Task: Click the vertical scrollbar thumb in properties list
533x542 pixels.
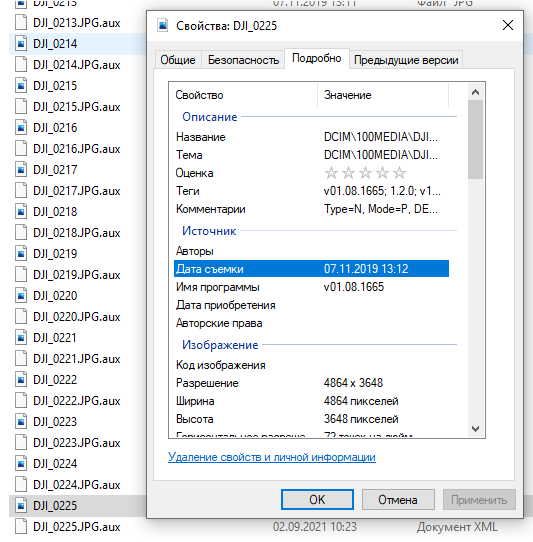Action: click(x=476, y=140)
